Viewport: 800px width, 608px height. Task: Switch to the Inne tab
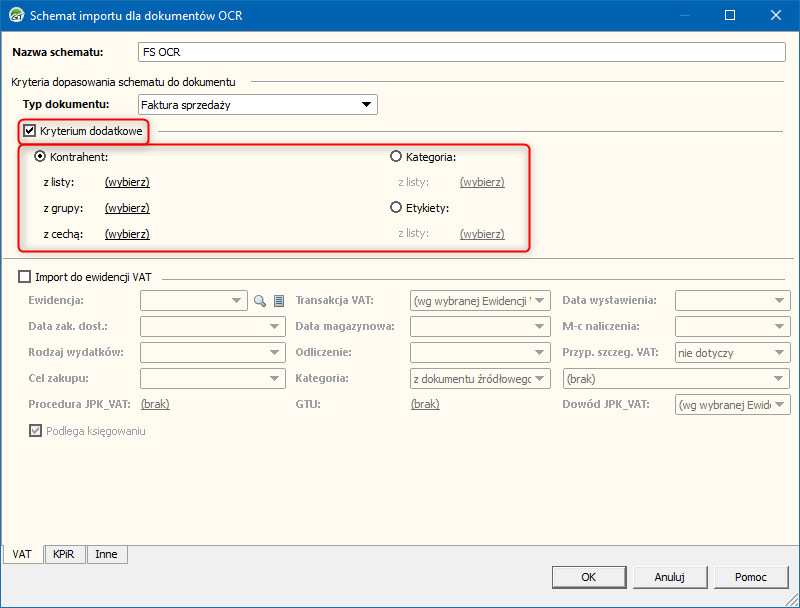coord(106,554)
